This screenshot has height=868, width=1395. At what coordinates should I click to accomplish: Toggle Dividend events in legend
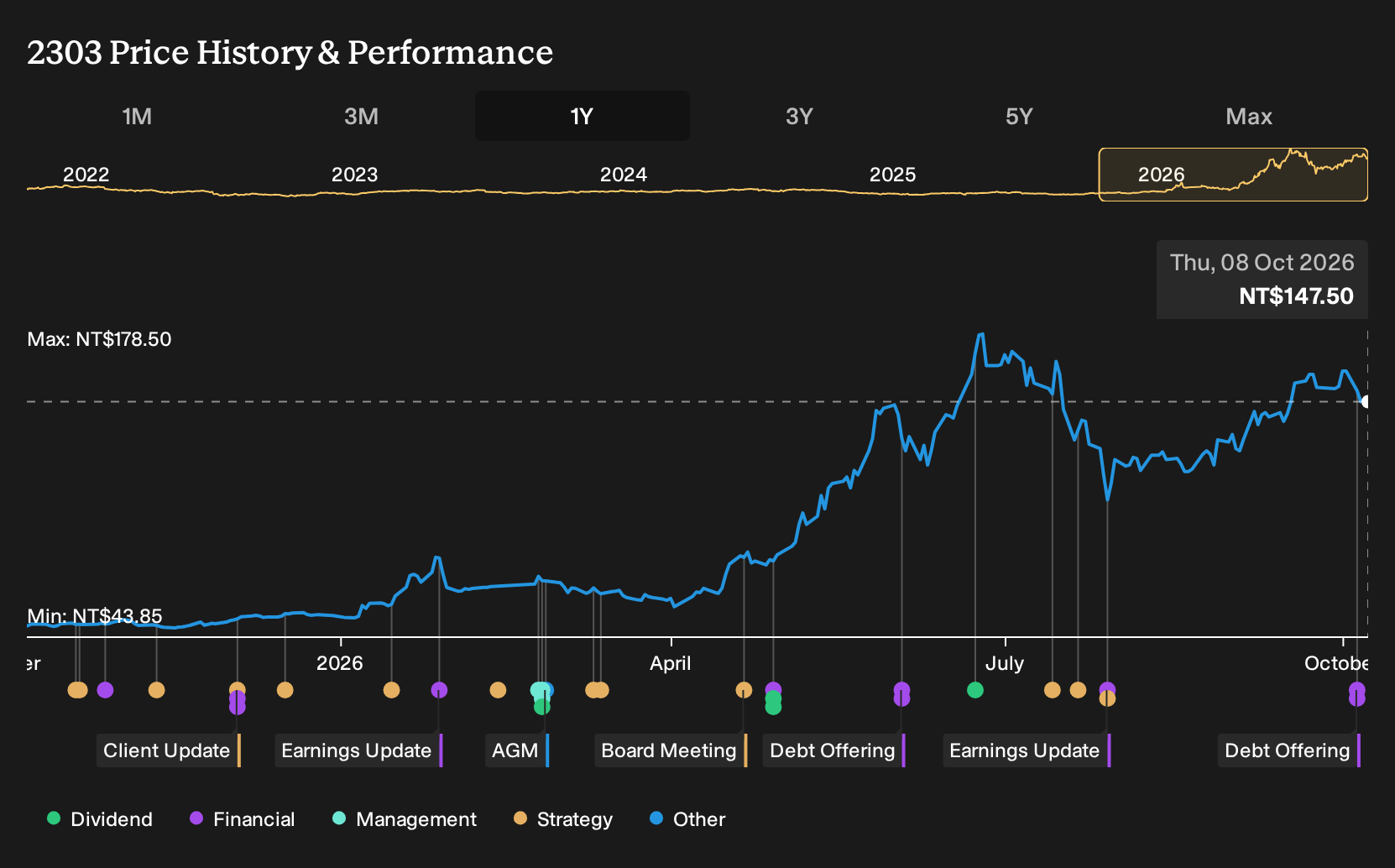point(100,819)
